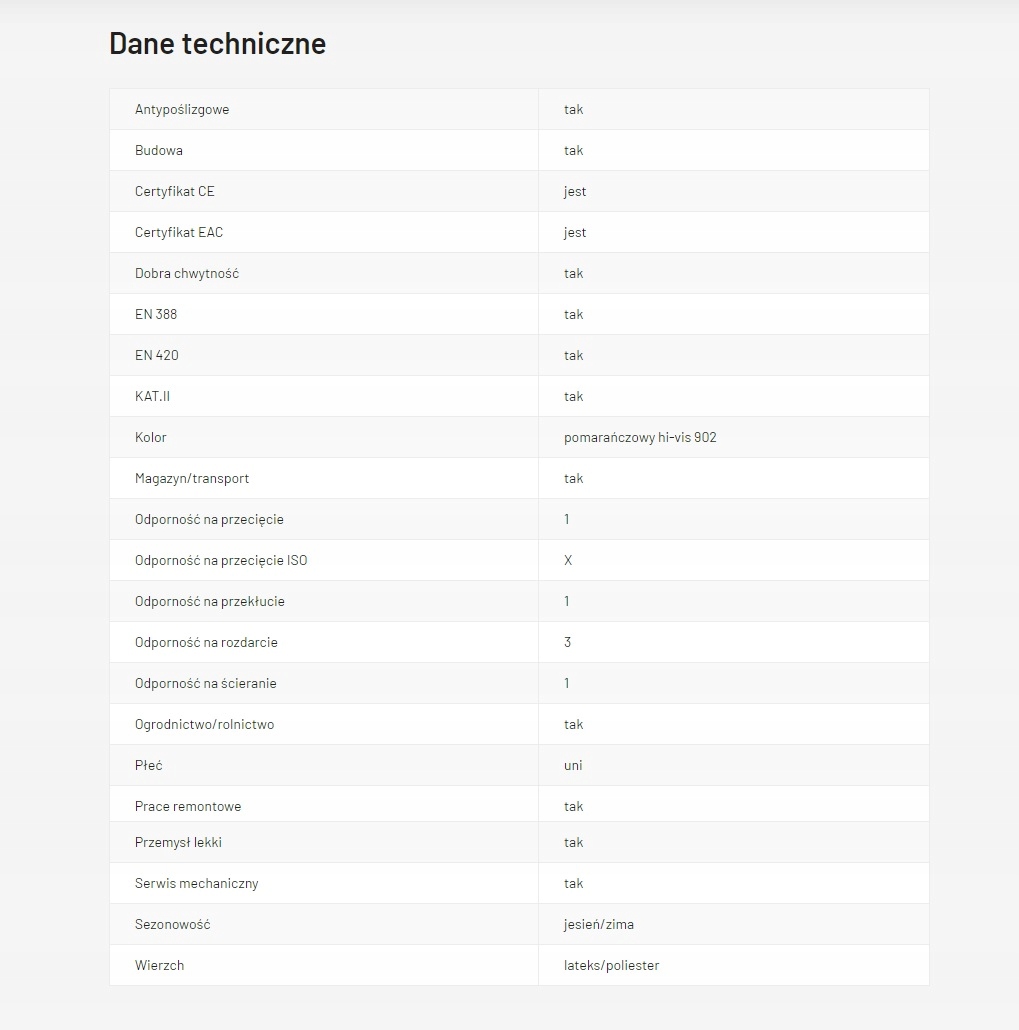
Task: Click the "Ogrodnictwo/rolnictwo" label
Action: pyautogui.click(x=204, y=724)
